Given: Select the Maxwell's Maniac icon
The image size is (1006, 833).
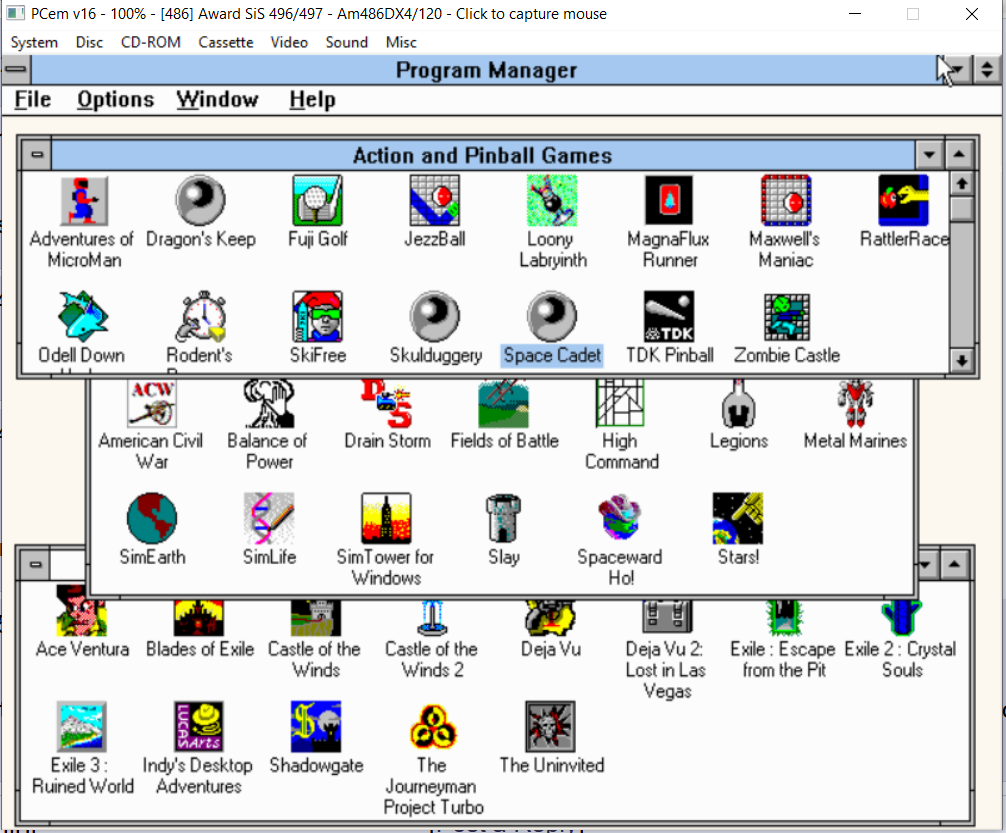Looking at the screenshot, I should pos(786,201).
